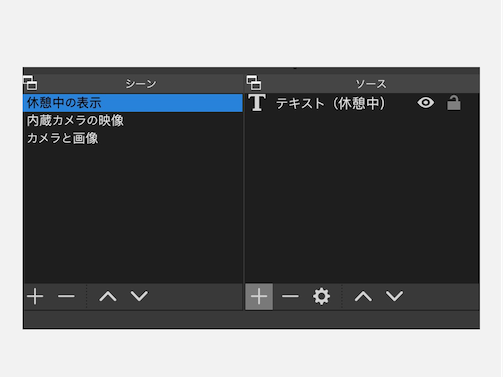Select the テキスト（休憩中）source item
This screenshot has width=503, height=377.
pos(362,103)
